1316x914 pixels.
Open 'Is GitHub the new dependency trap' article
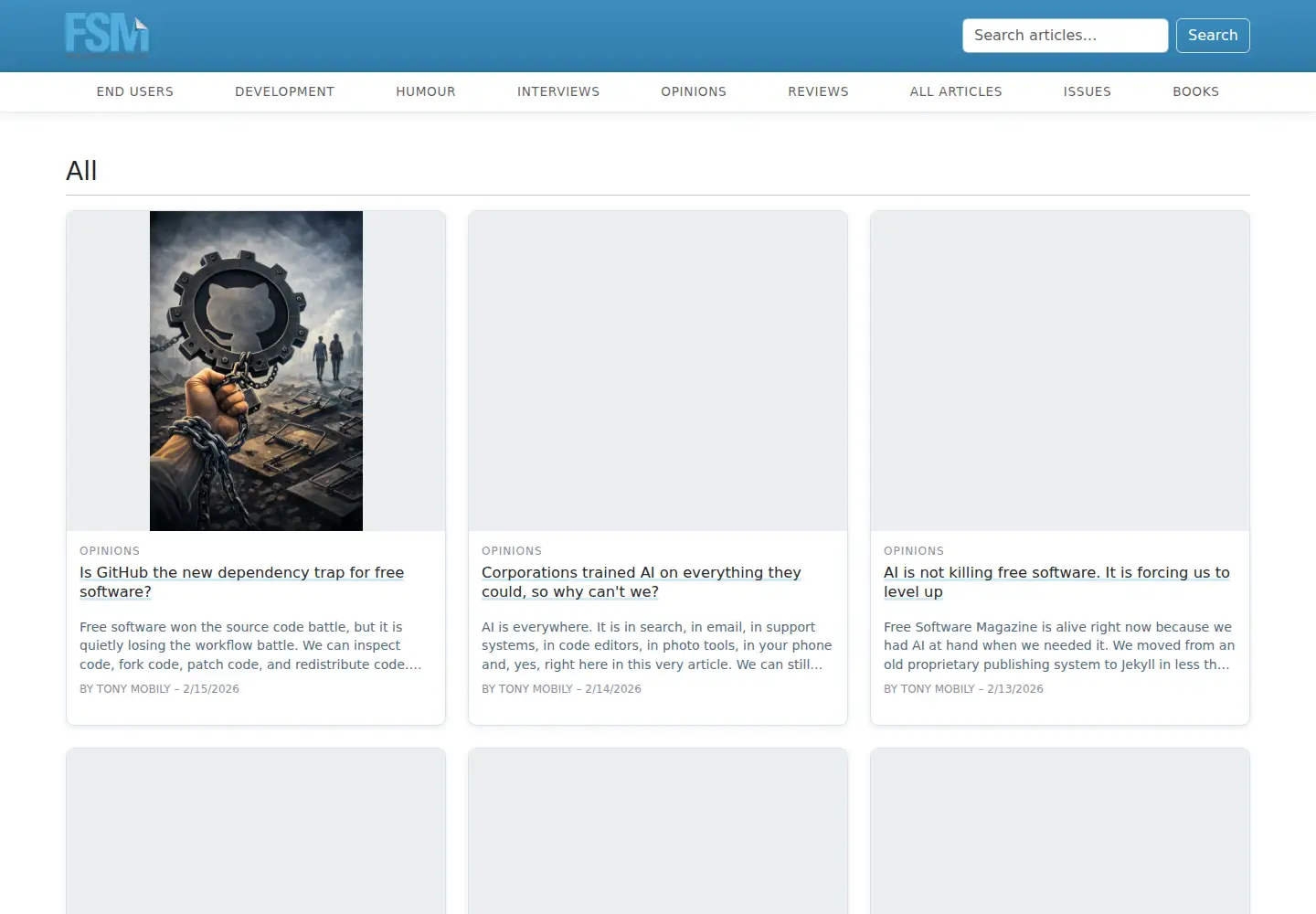[242, 582]
